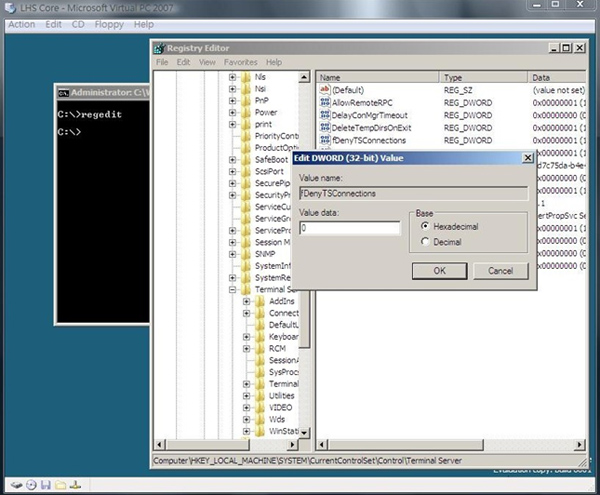
Task: Select the DeleteTempDirsOnExit entry icon
Action: [324, 128]
